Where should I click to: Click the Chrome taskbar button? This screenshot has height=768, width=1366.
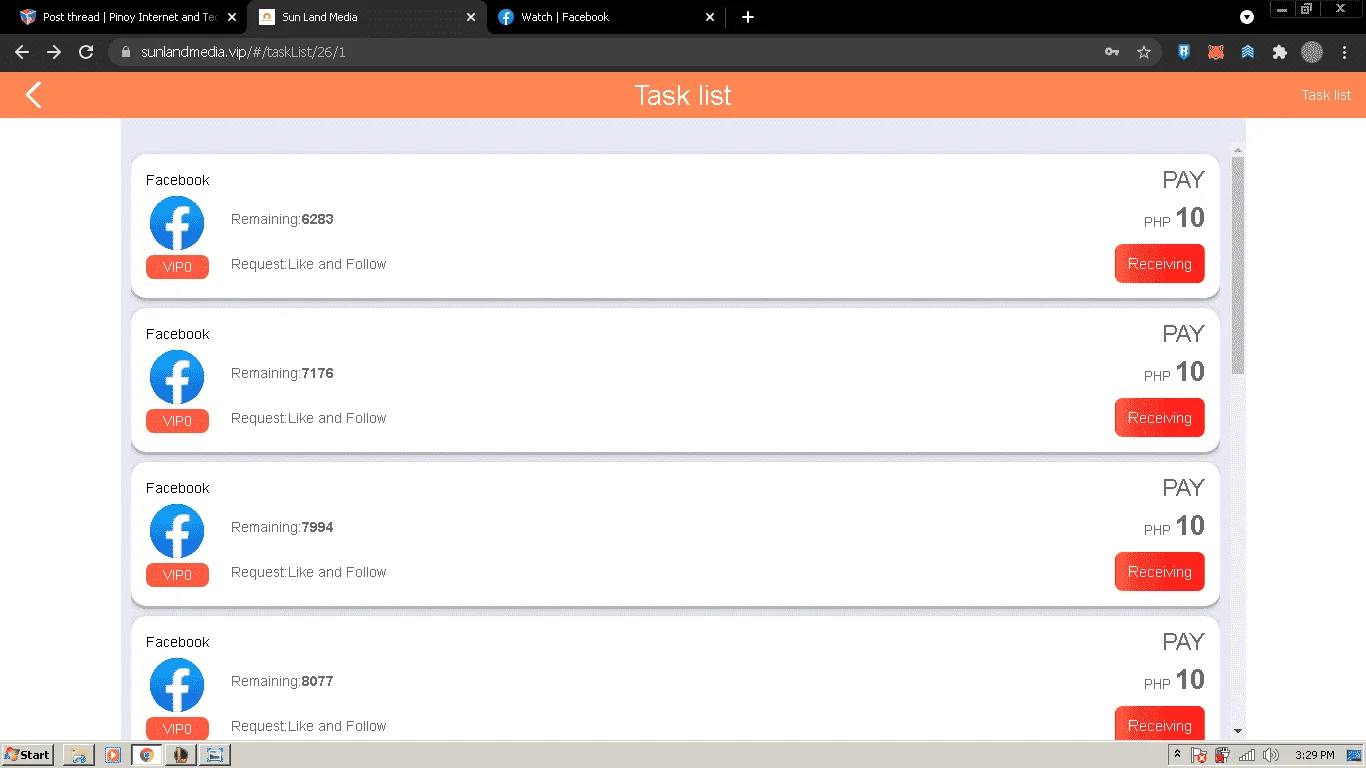(x=147, y=755)
